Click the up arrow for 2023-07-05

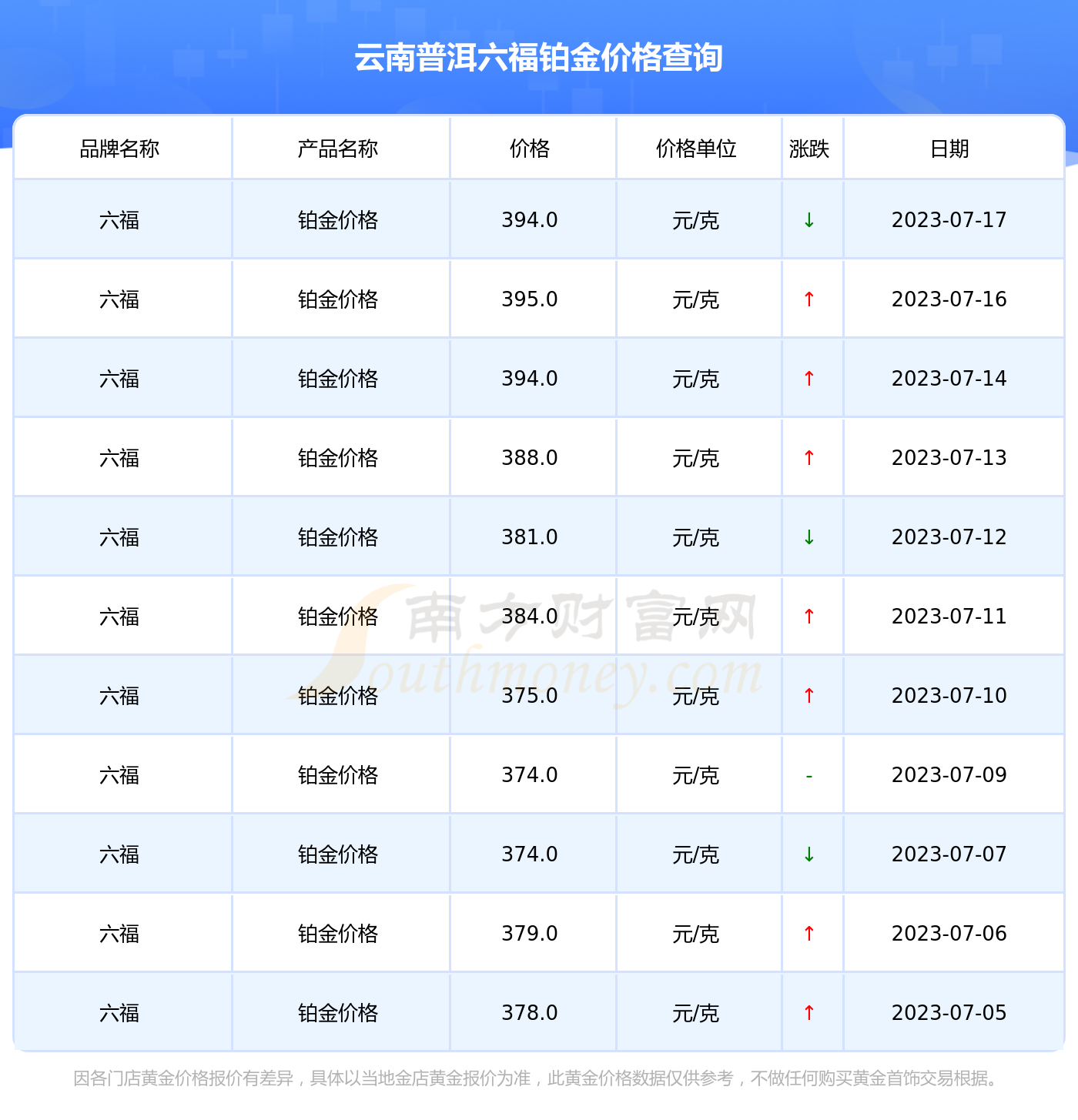(x=809, y=1013)
